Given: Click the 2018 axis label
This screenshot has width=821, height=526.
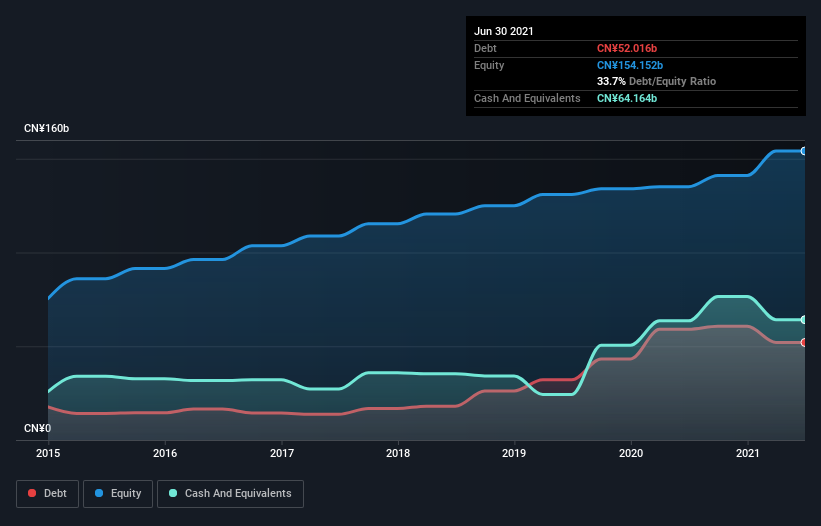Looking at the screenshot, I should (398, 453).
